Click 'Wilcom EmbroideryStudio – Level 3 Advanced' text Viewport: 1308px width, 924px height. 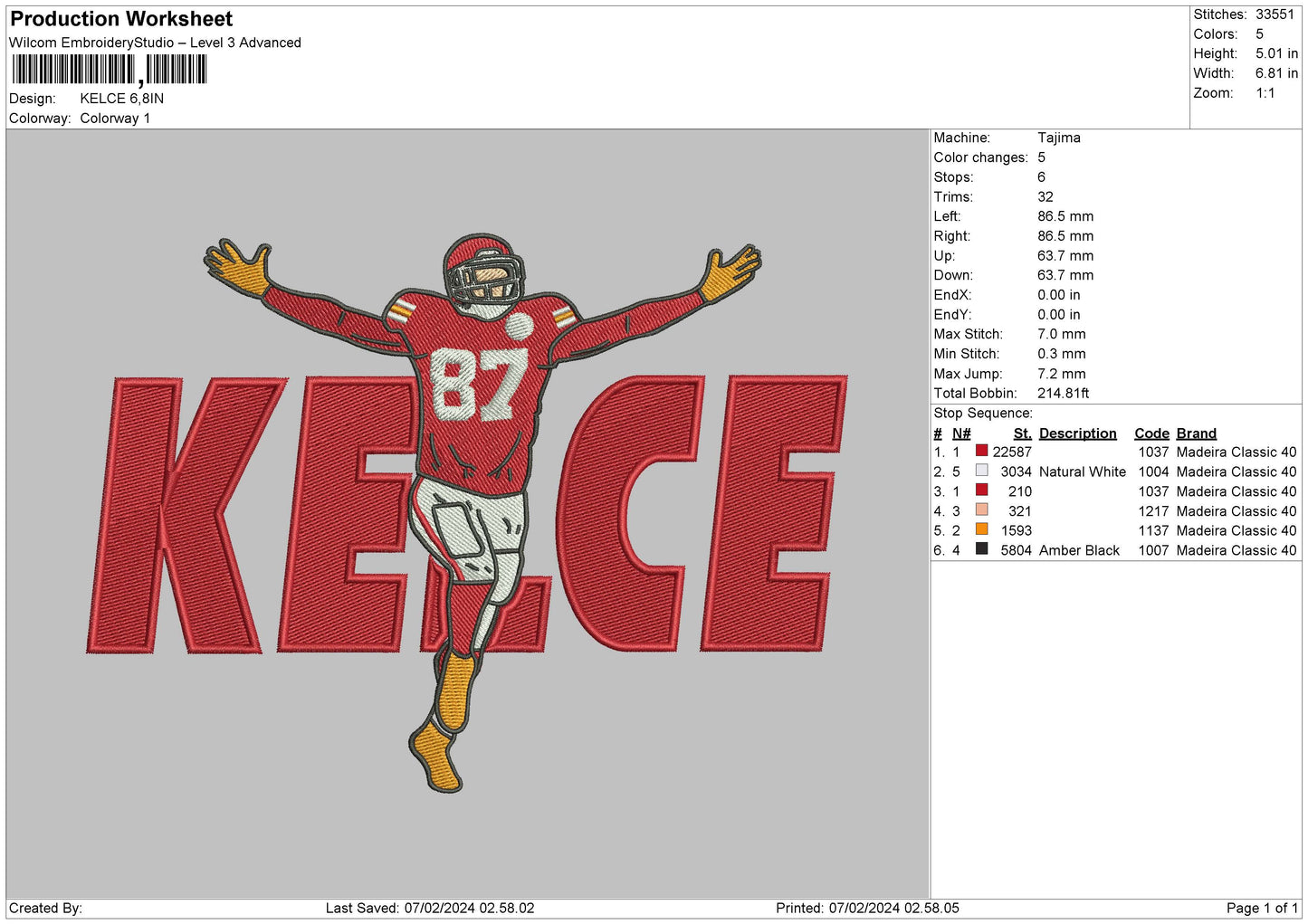point(155,43)
